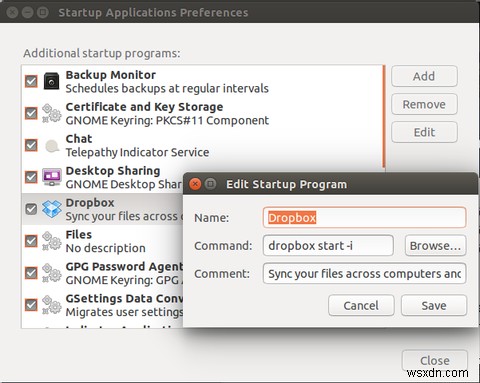Select the Telepathy Indicator Service description
Viewport: 480px width, 383px height.
point(137,152)
